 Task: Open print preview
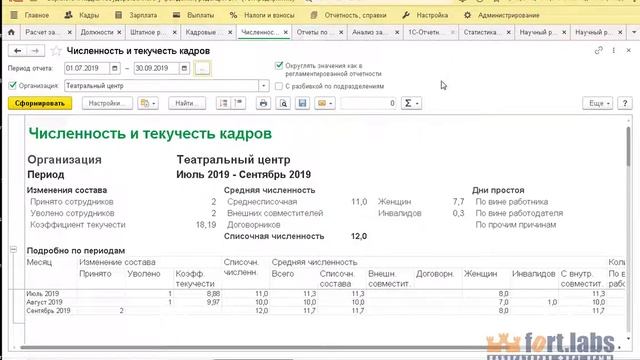pyautogui.click(x=283, y=103)
